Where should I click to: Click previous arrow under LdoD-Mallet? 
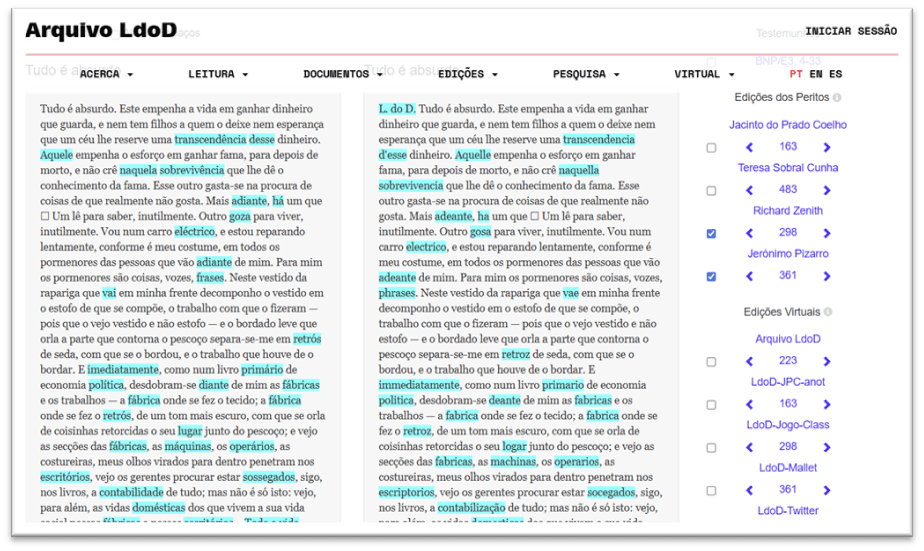point(749,490)
